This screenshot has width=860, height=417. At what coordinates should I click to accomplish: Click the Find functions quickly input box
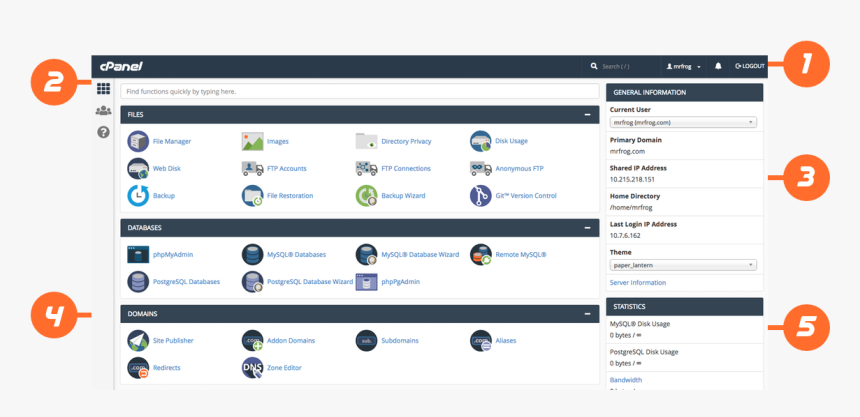(360, 92)
